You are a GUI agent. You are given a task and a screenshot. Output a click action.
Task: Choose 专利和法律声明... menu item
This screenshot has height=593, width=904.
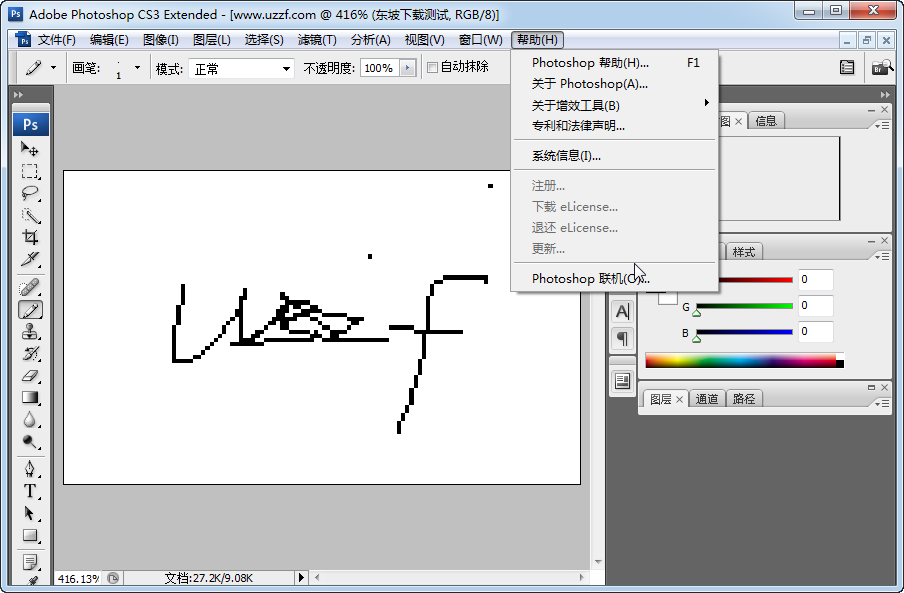tap(615, 126)
